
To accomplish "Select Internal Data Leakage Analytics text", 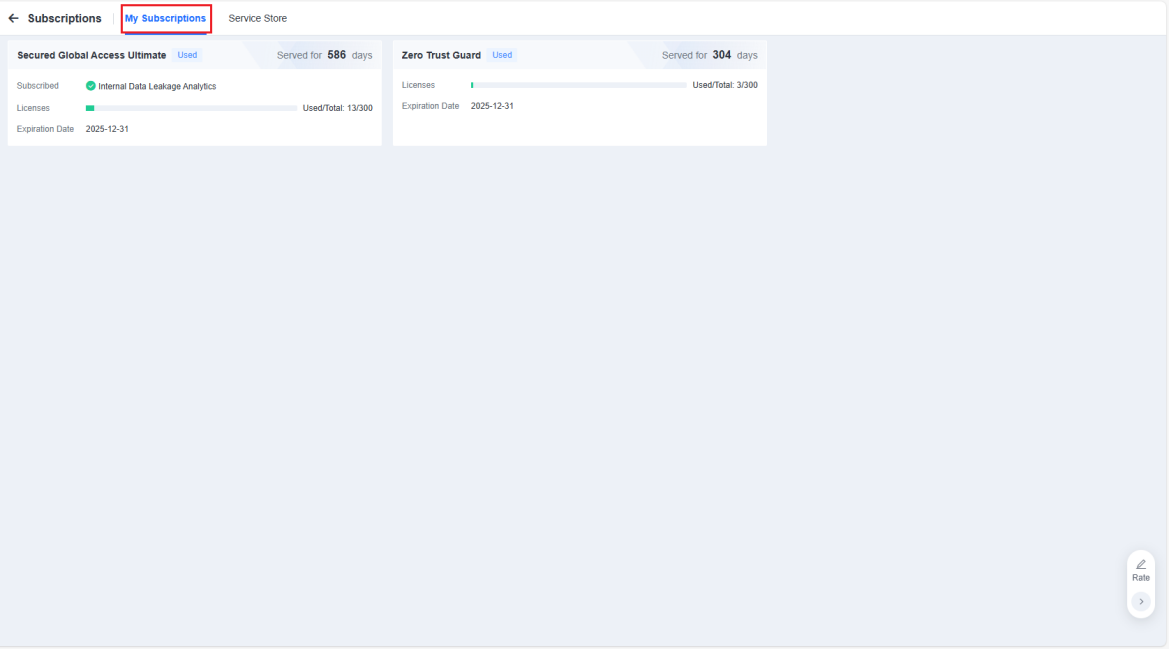I will click(157, 86).
